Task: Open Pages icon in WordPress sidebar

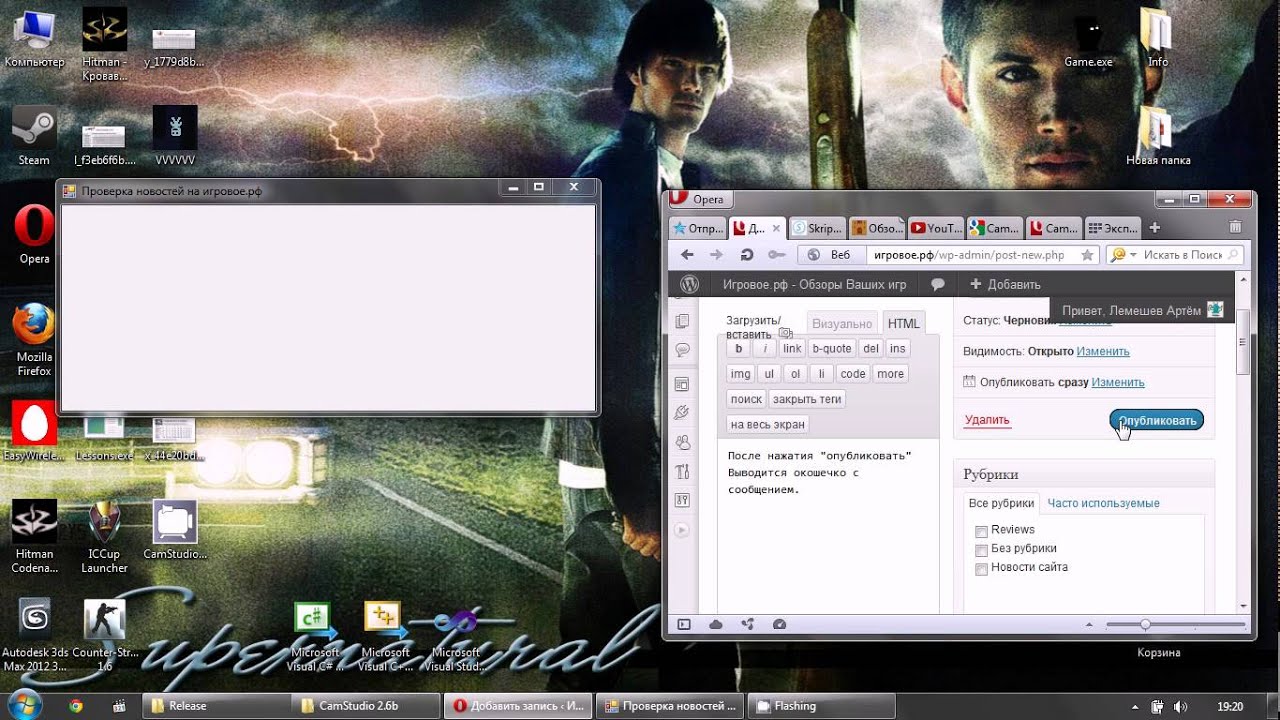Action: pos(683,321)
